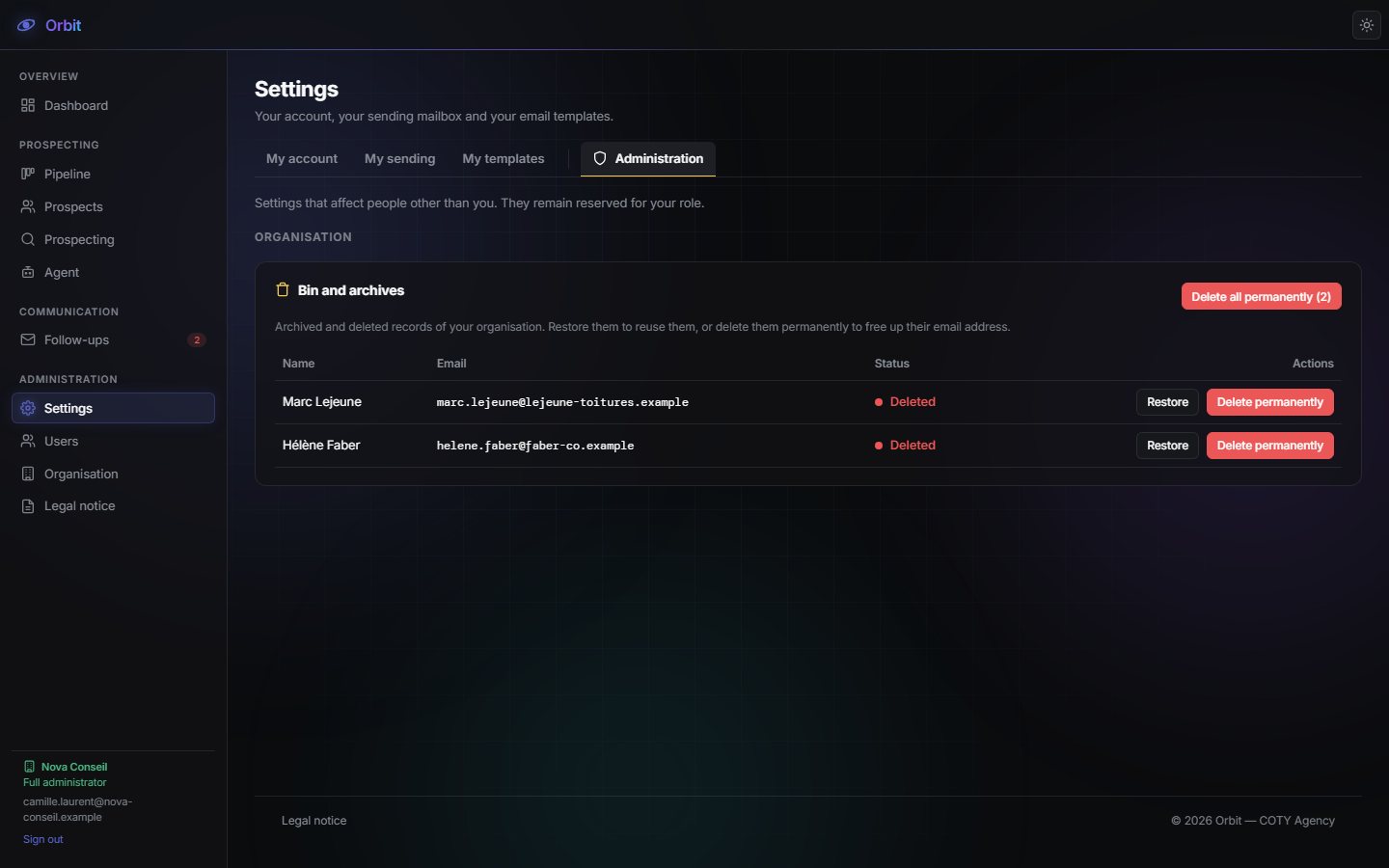1389x868 pixels.
Task: Click the camille.laurent@nova-conseil.example address
Action: (x=77, y=809)
